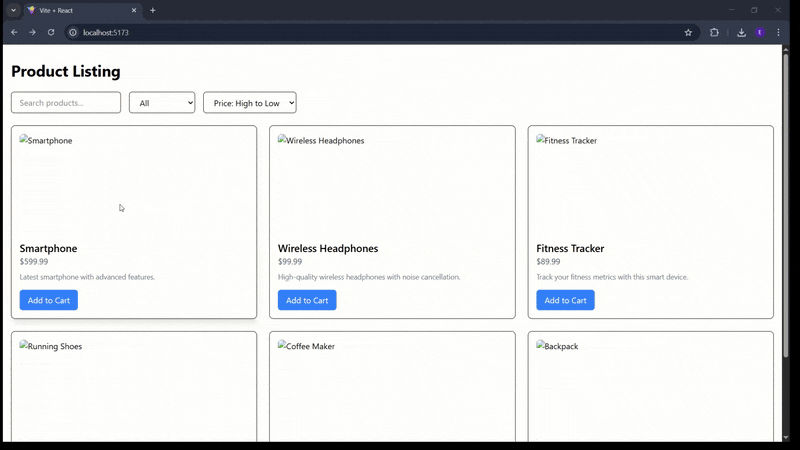Open the tab search dropdown arrow

point(13,10)
